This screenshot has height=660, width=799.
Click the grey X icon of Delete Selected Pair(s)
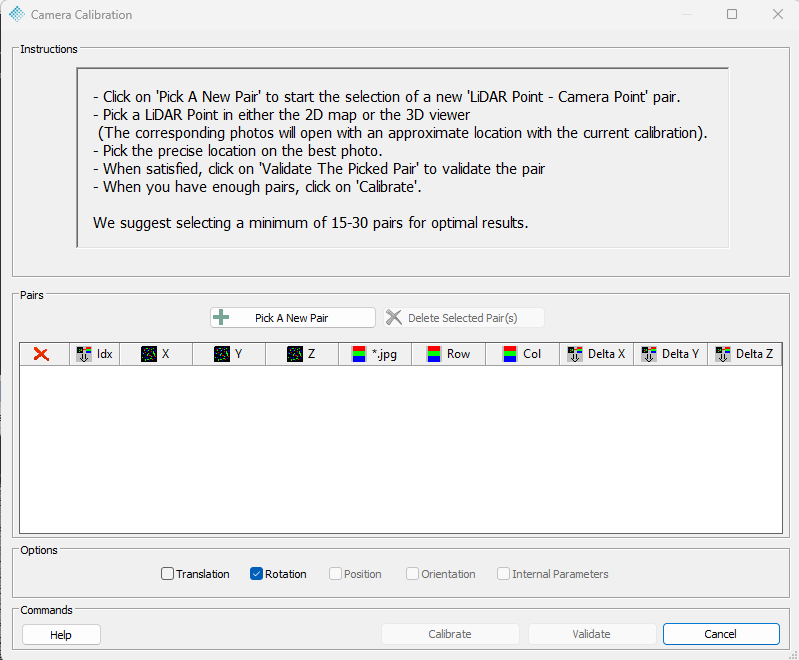393,318
